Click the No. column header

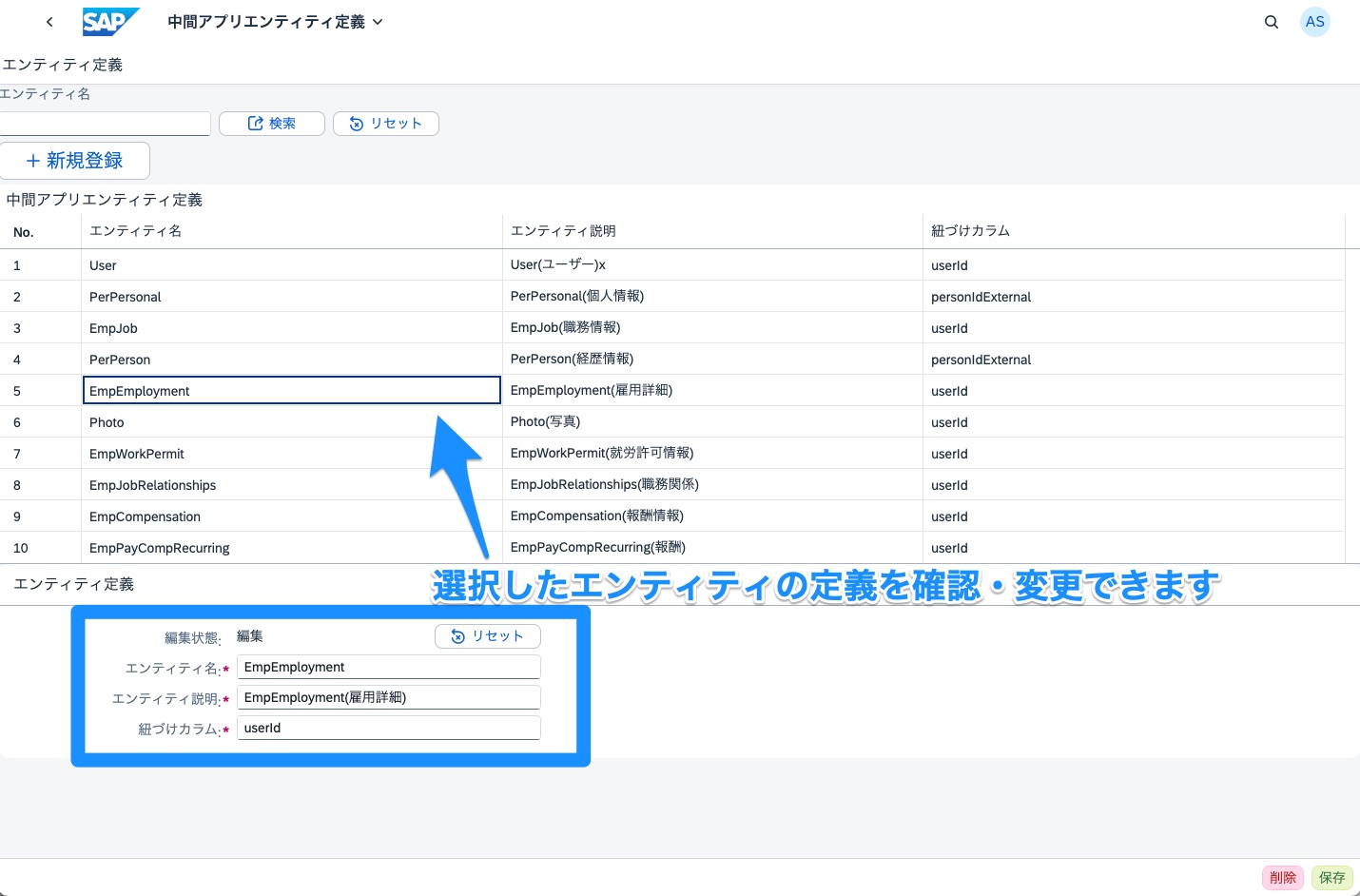click(41, 232)
